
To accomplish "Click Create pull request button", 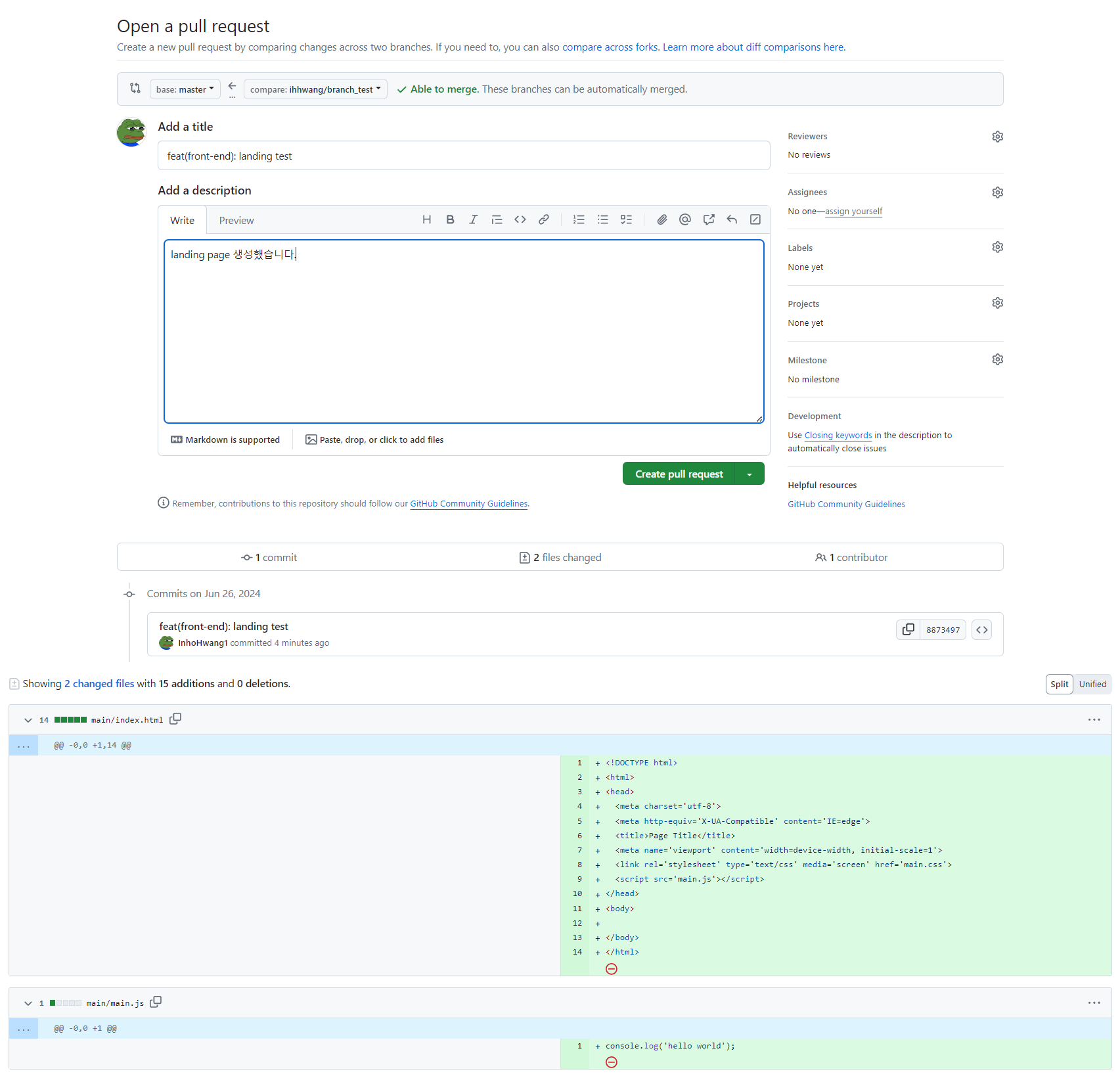I will [679, 474].
